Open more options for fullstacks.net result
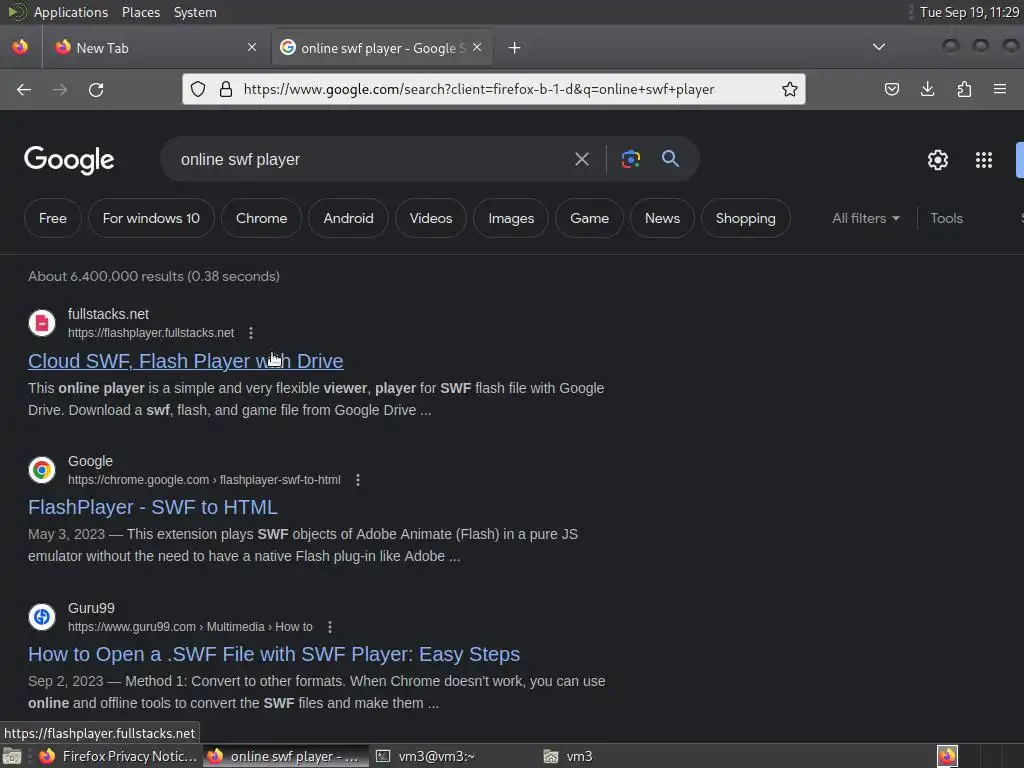The width and height of the screenshot is (1024, 768). click(251, 333)
